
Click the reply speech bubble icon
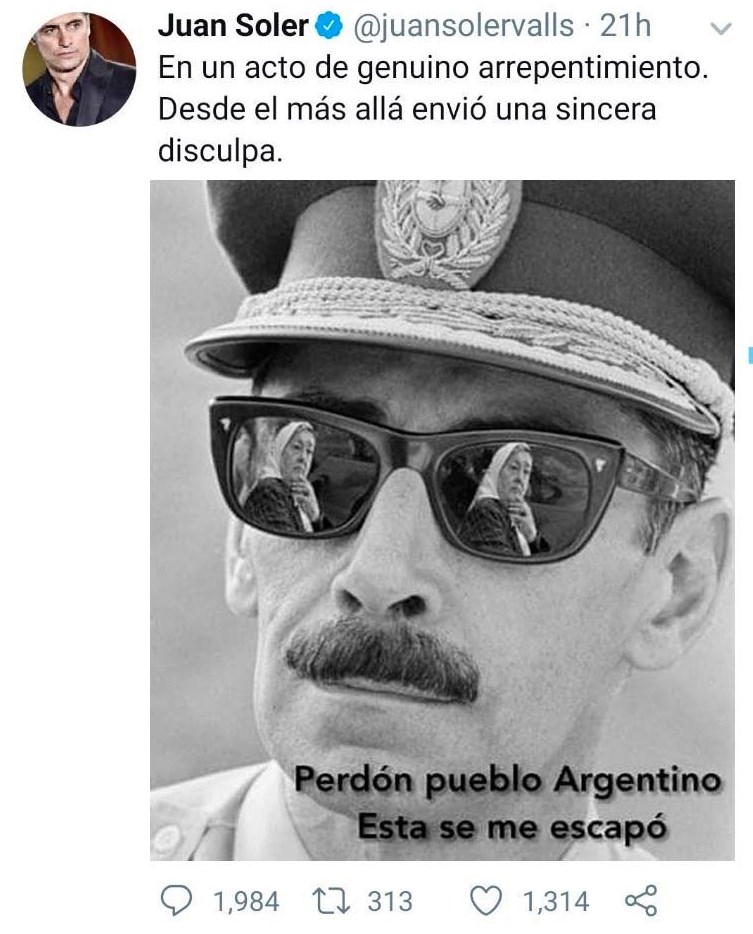pos(177,900)
